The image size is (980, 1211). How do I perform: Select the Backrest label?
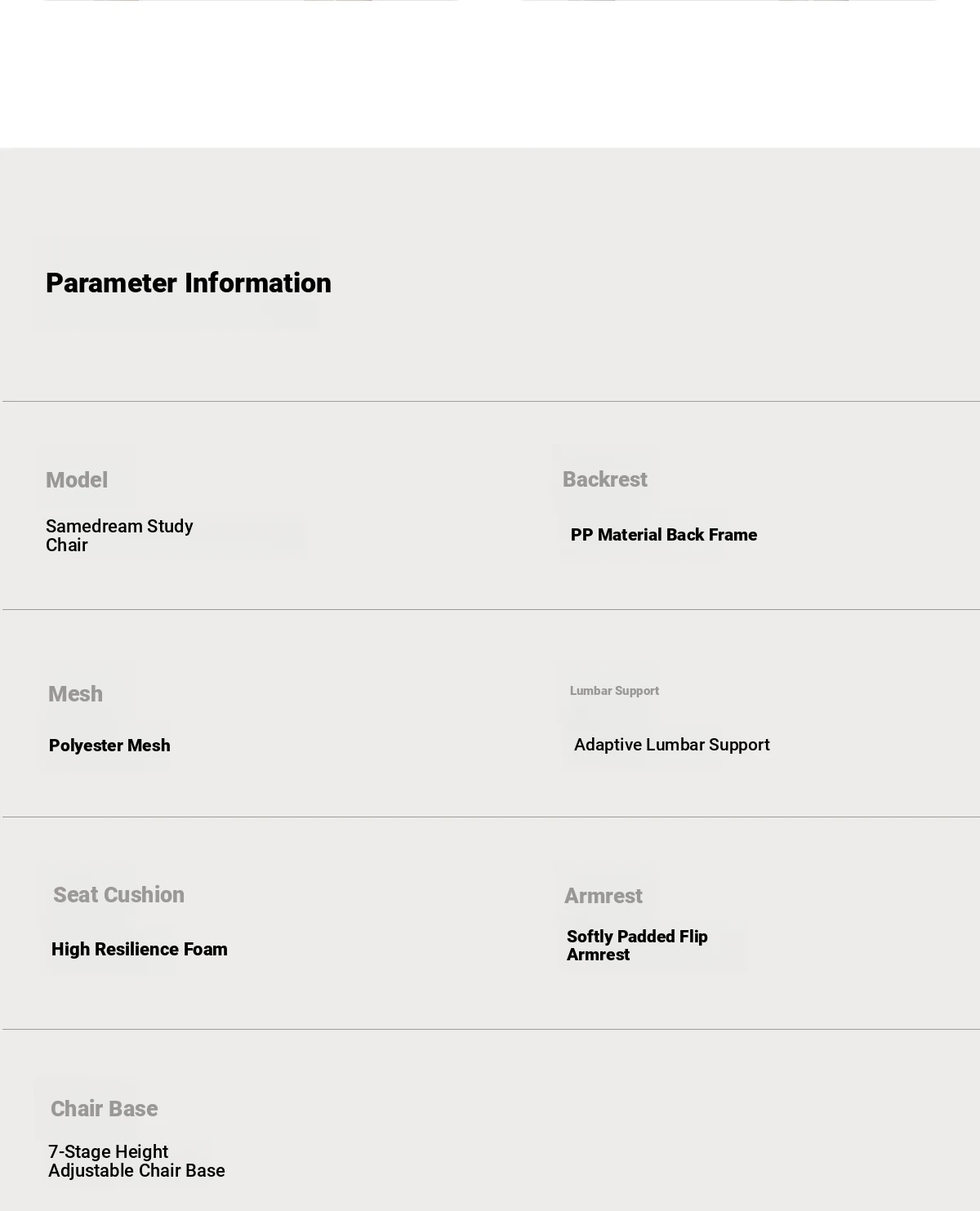click(x=605, y=479)
